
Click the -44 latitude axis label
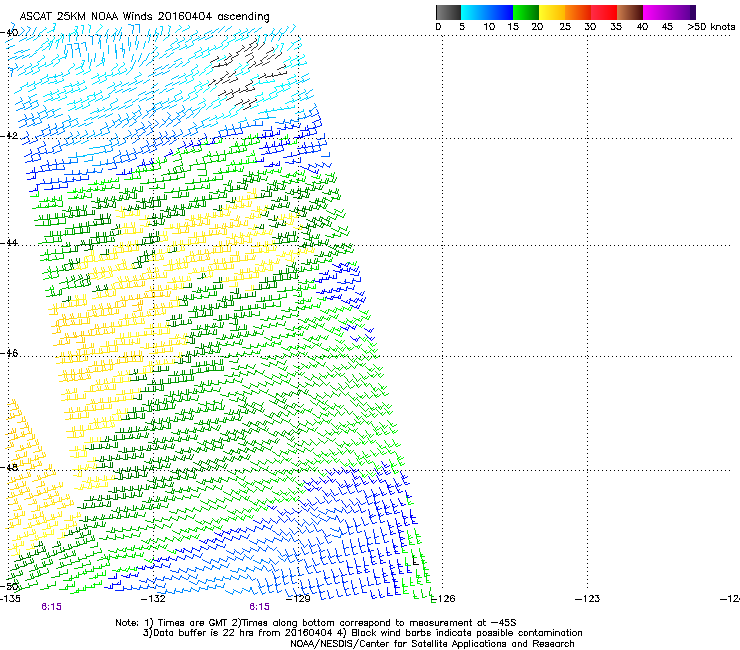(x=9, y=243)
